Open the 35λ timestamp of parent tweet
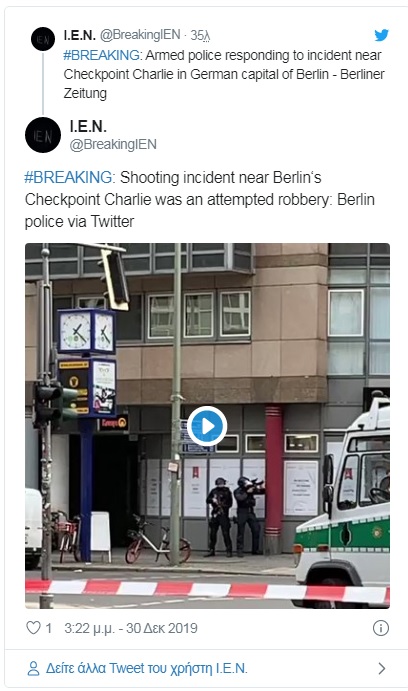The height and width of the screenshot is (691, 408). pos(200,35)
